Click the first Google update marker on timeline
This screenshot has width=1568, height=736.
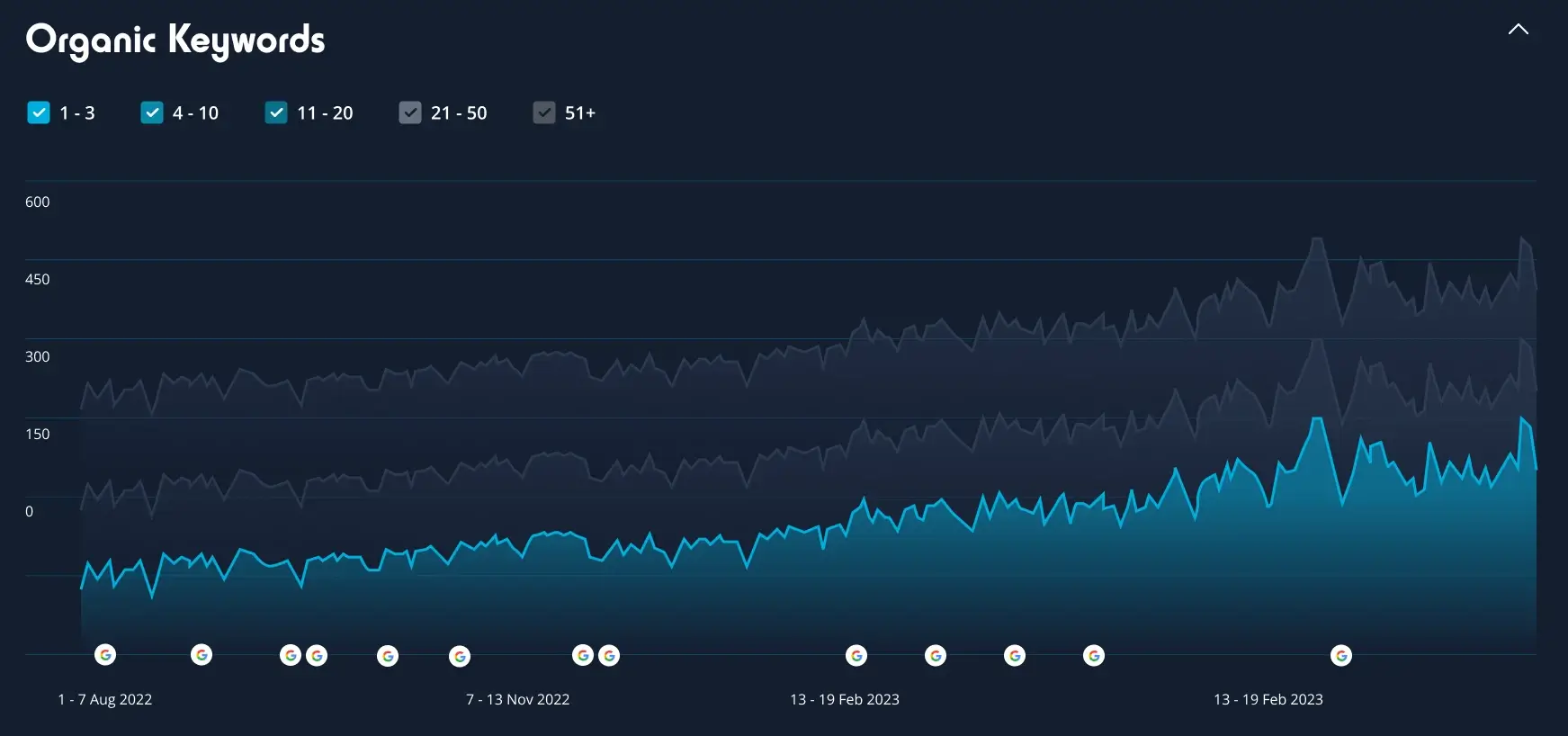(x=105, y=655)
